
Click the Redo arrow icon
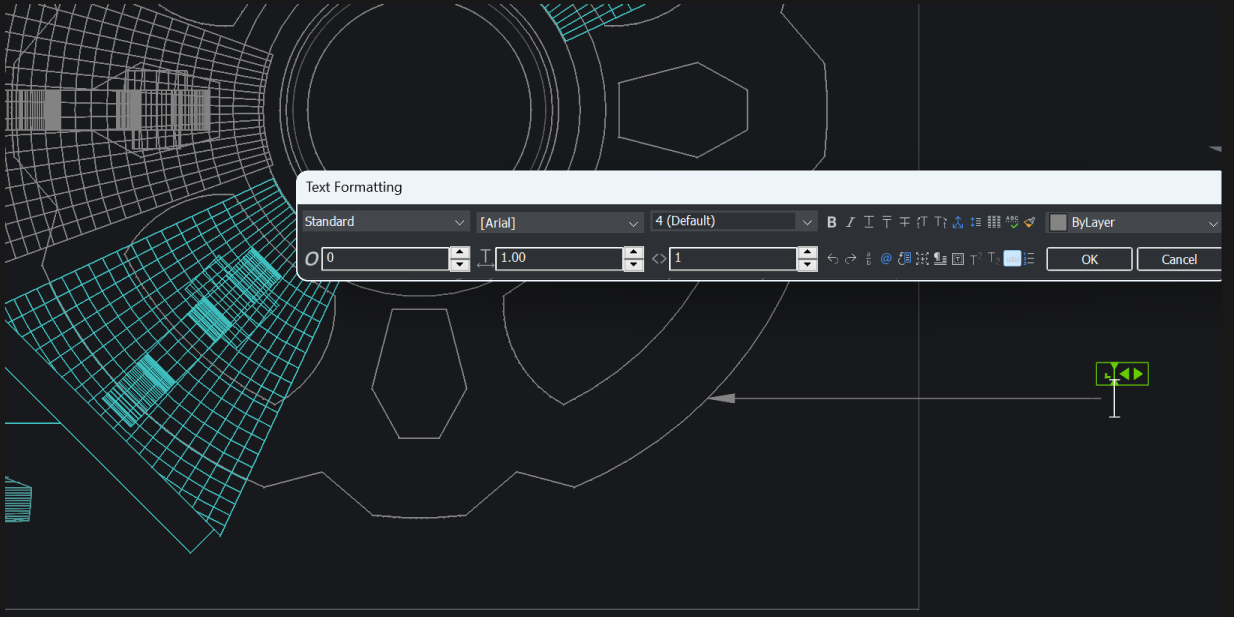click(x=850, y=258)
